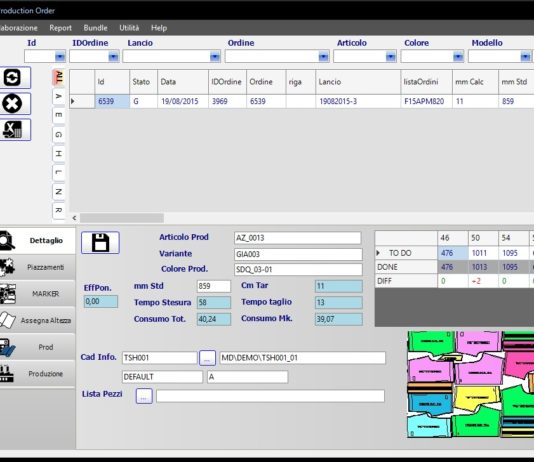Click the mm Std field 859
This screenshot has width=534, height=462.
pos(214,286)
